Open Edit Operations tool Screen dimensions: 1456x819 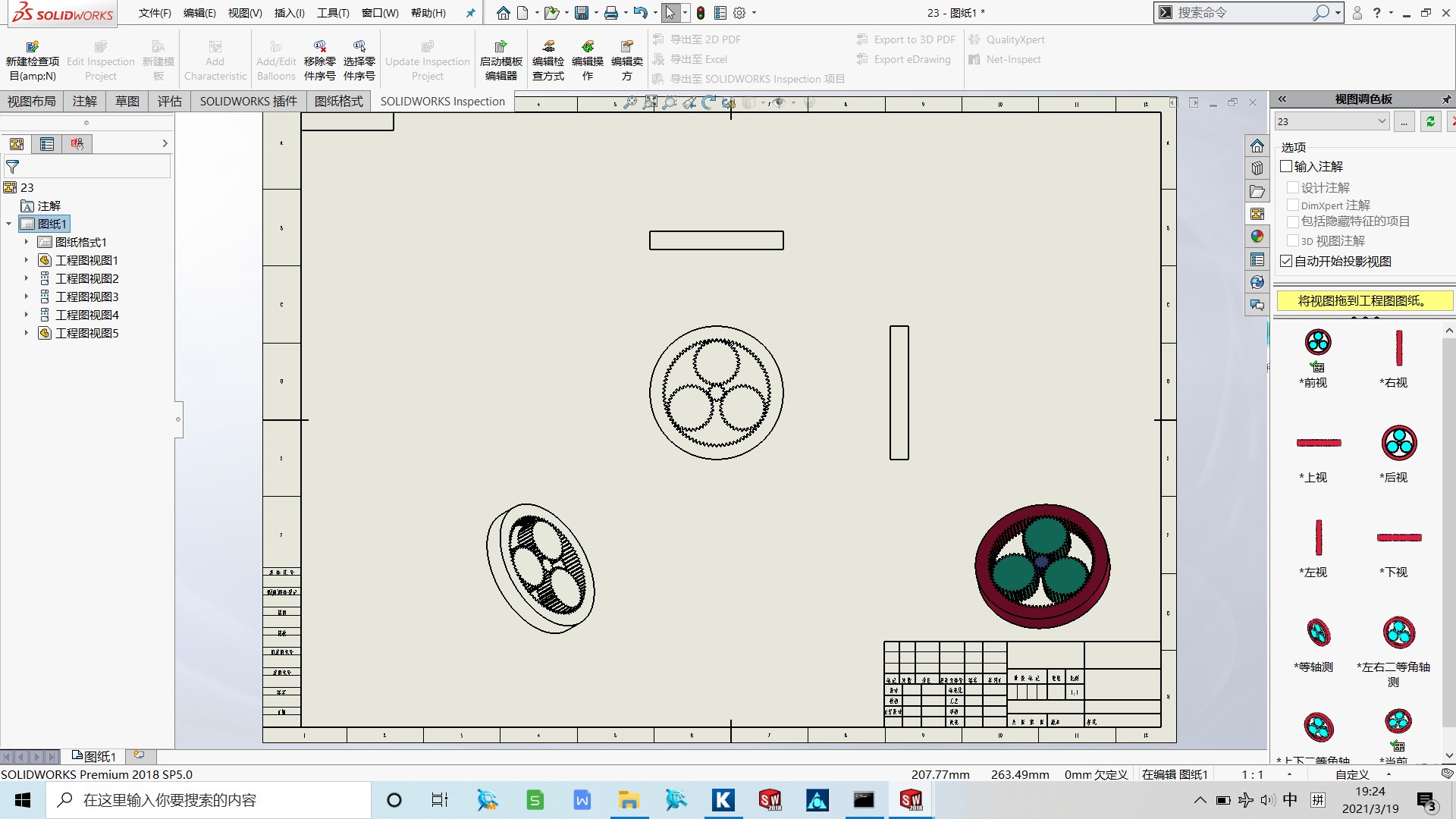click(x=587, y=61)
